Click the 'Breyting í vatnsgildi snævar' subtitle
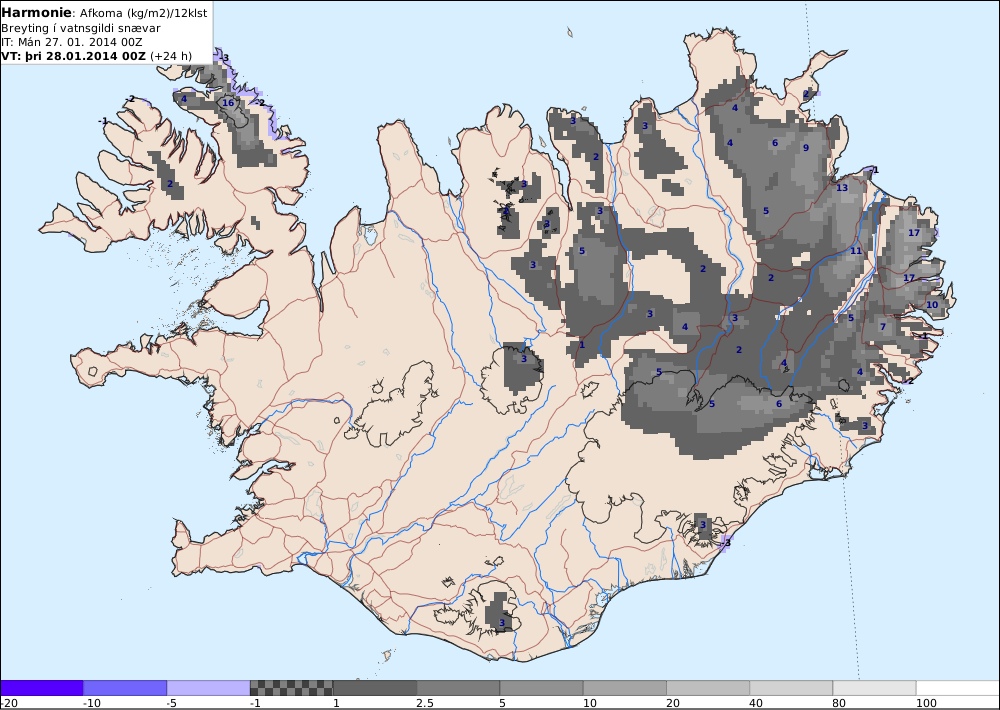The width and height of the screenshot is (1000, 710). pos(80,28)
